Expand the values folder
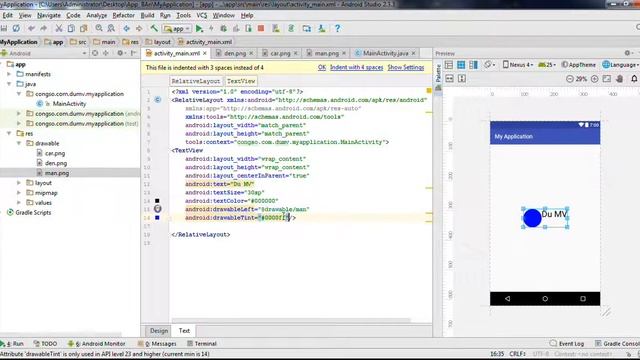 tap(19, 202)
